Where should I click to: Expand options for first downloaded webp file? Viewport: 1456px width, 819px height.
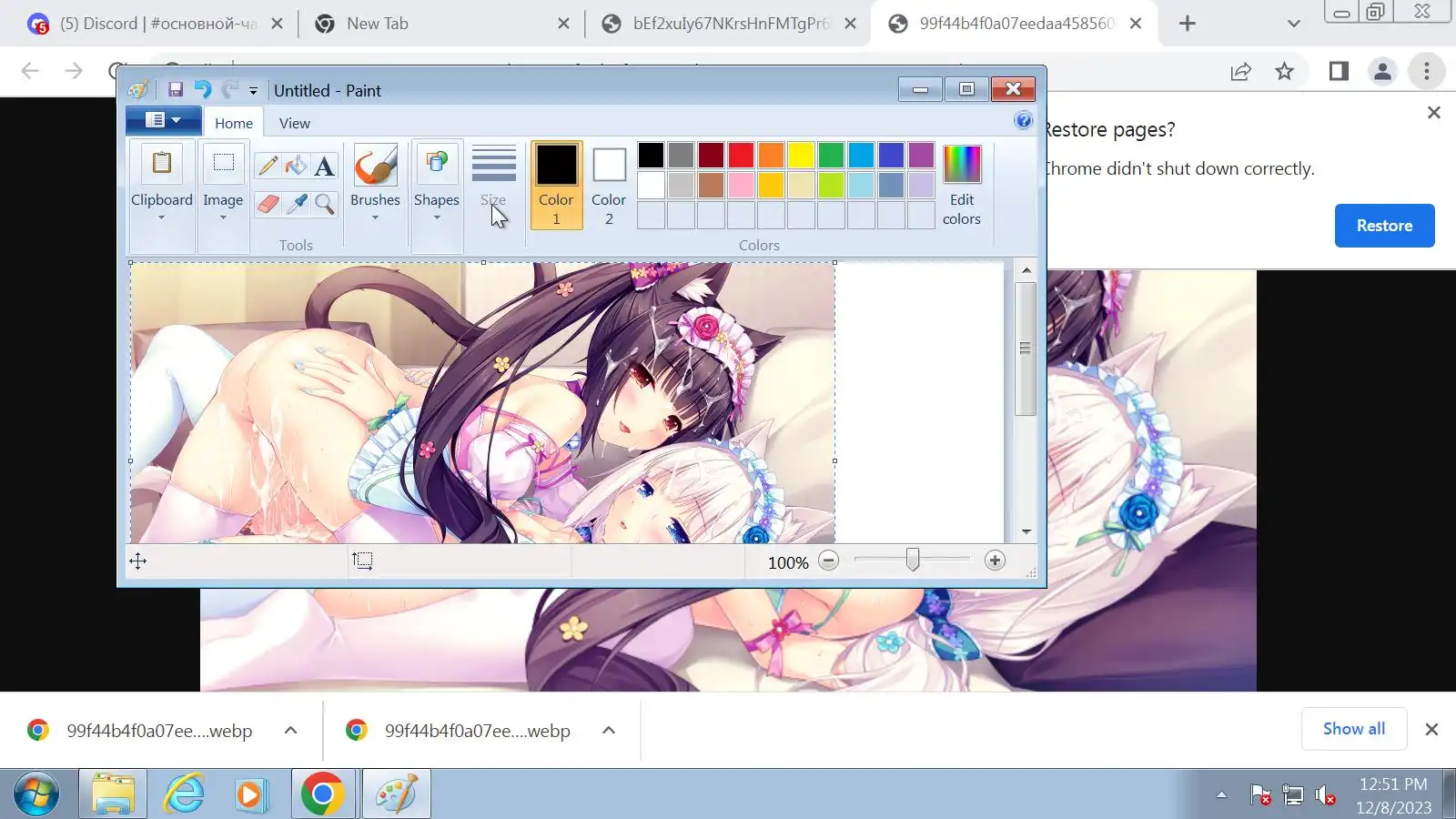pyautogui.click(x=290, y=730)
